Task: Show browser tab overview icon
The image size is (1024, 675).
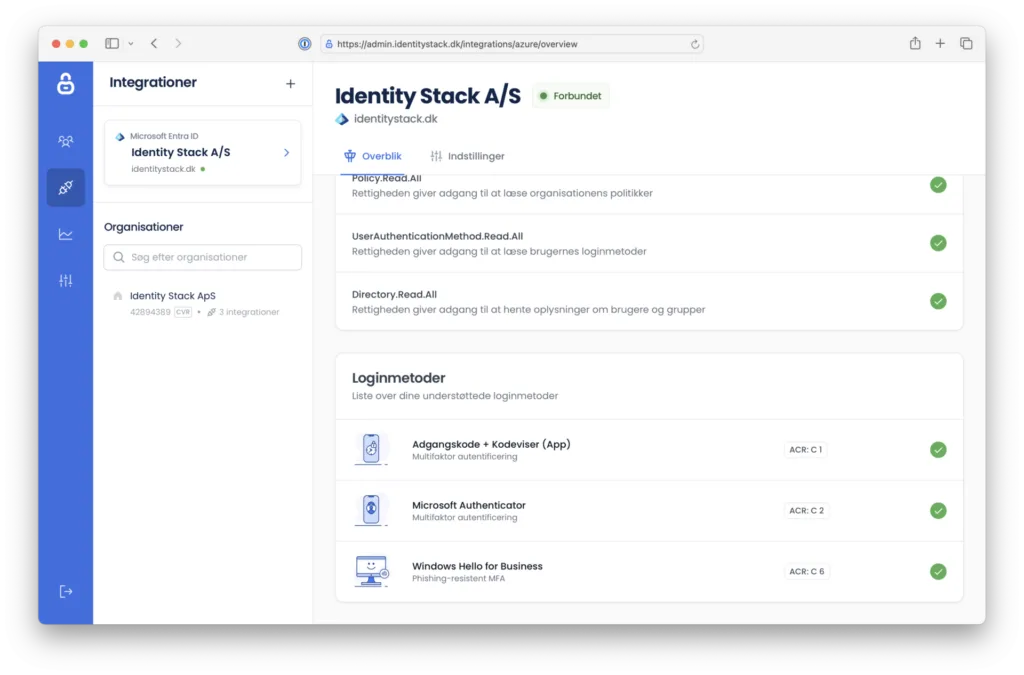Action: point(966,43)
